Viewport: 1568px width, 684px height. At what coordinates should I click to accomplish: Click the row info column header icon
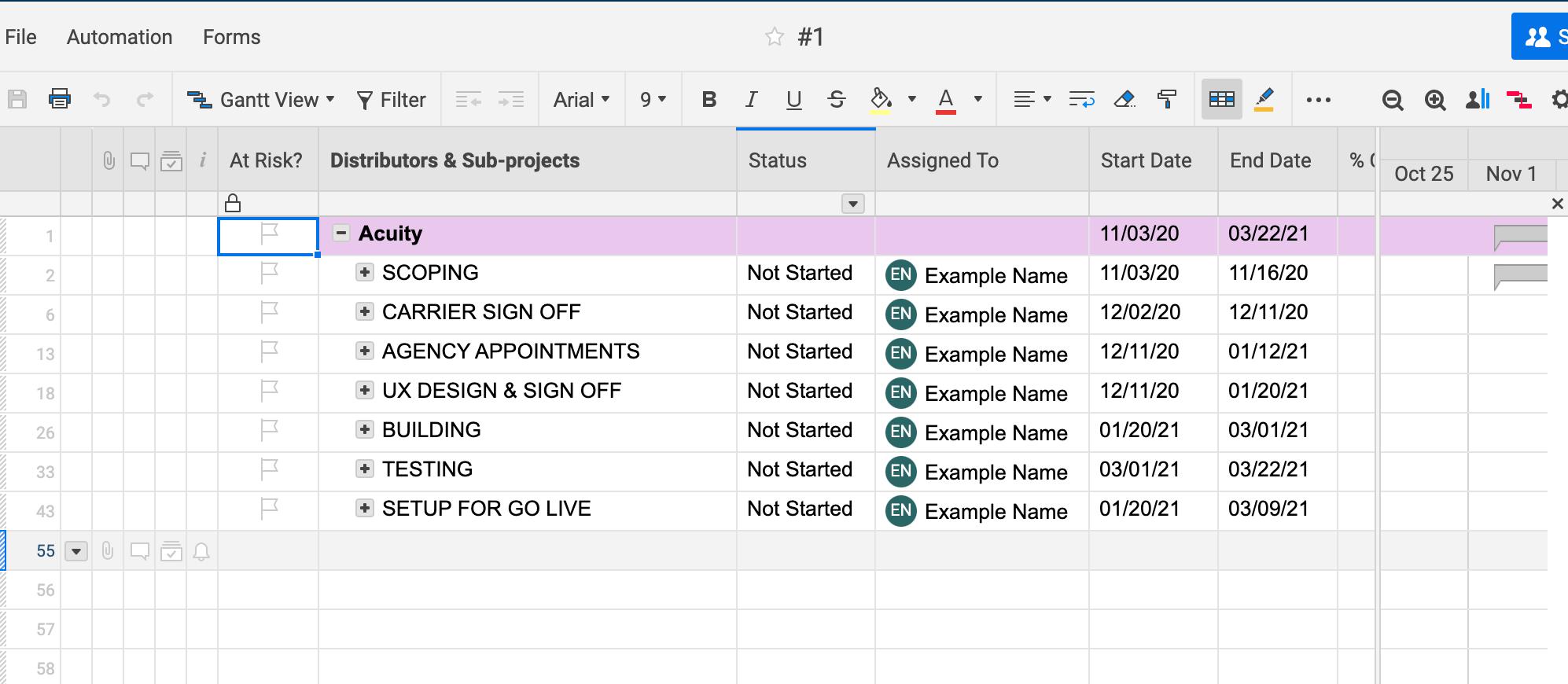click(x=203, y=160)
